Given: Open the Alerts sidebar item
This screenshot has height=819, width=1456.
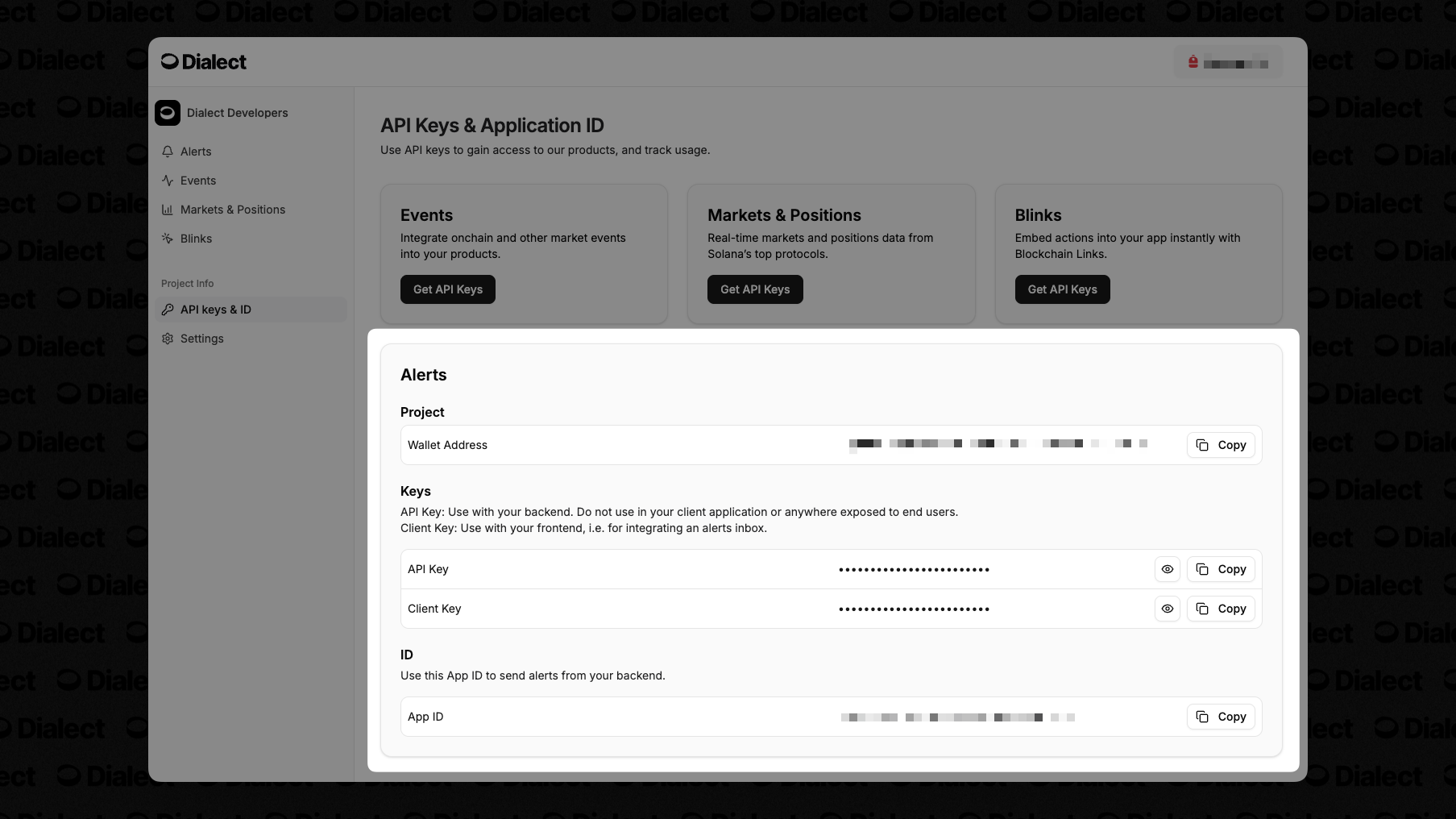Looking at the screenshot, I should click(x=251, y=152).
